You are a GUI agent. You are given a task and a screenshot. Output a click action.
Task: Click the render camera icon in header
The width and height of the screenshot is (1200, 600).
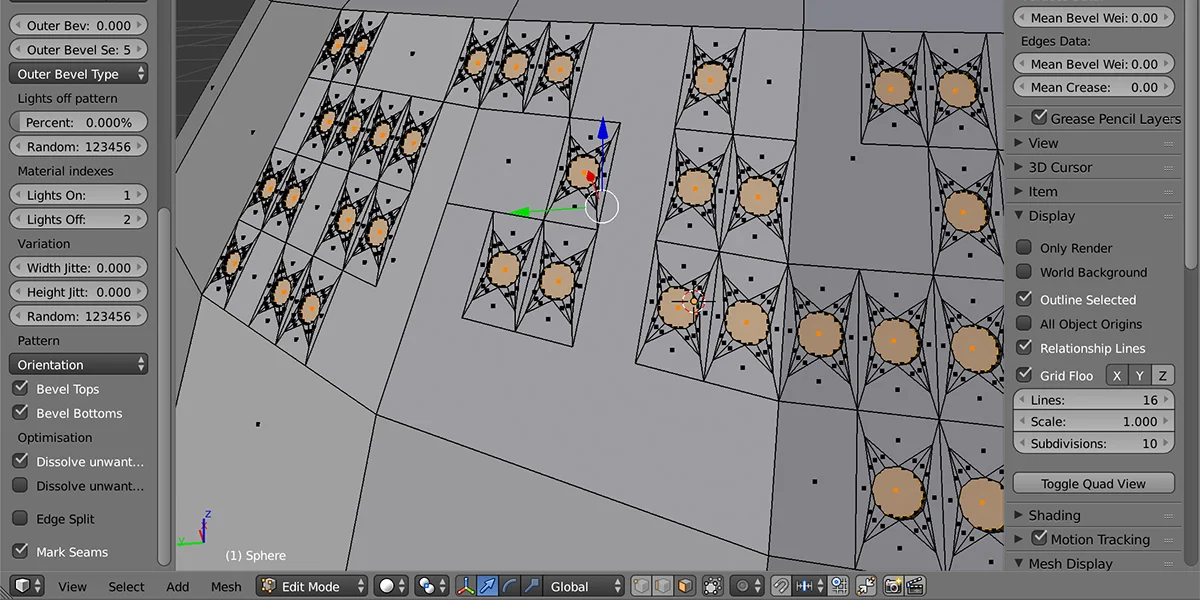tap(895, 585)
